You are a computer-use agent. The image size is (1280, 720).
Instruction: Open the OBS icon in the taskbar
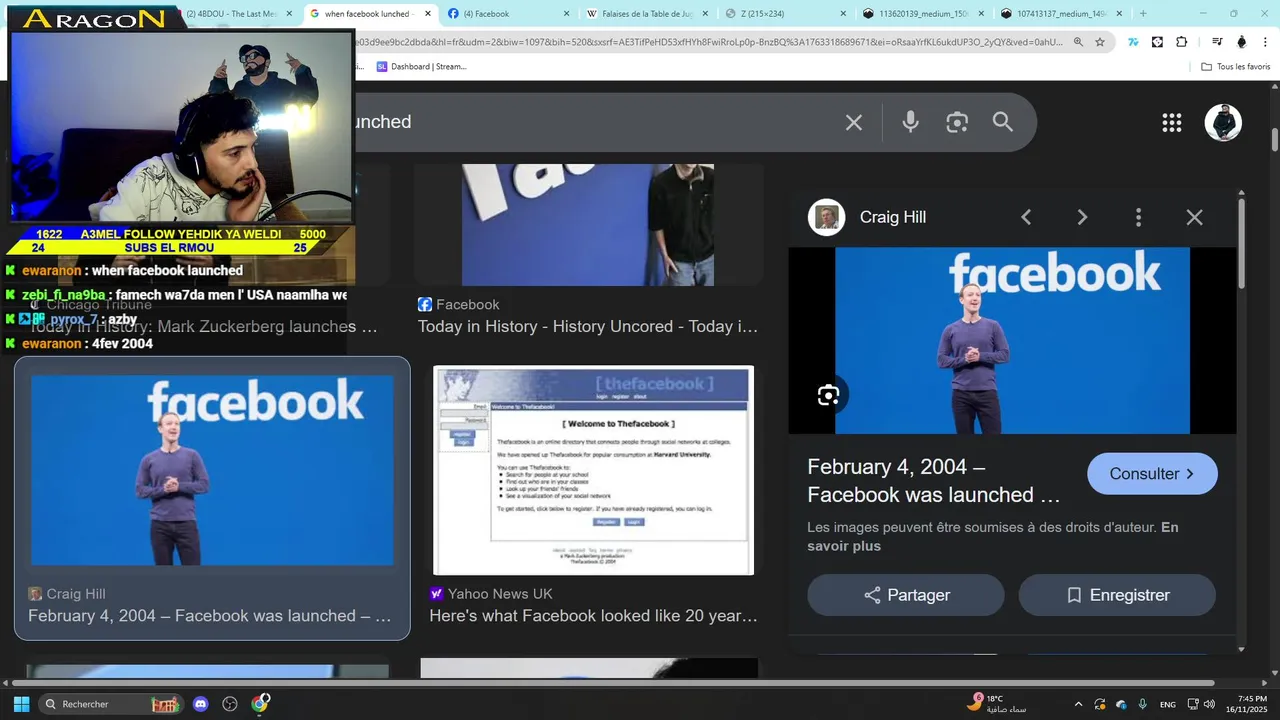coord(230,704)
